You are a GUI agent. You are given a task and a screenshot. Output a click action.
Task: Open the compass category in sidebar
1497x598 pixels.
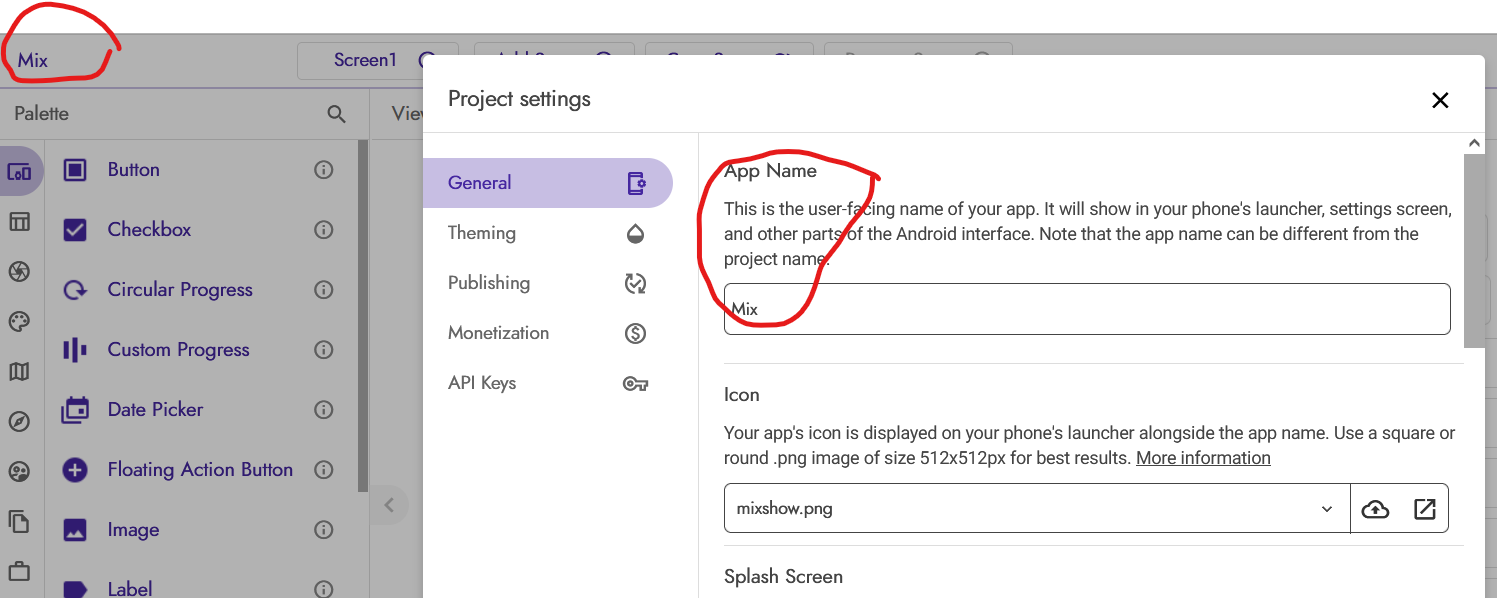19,422
